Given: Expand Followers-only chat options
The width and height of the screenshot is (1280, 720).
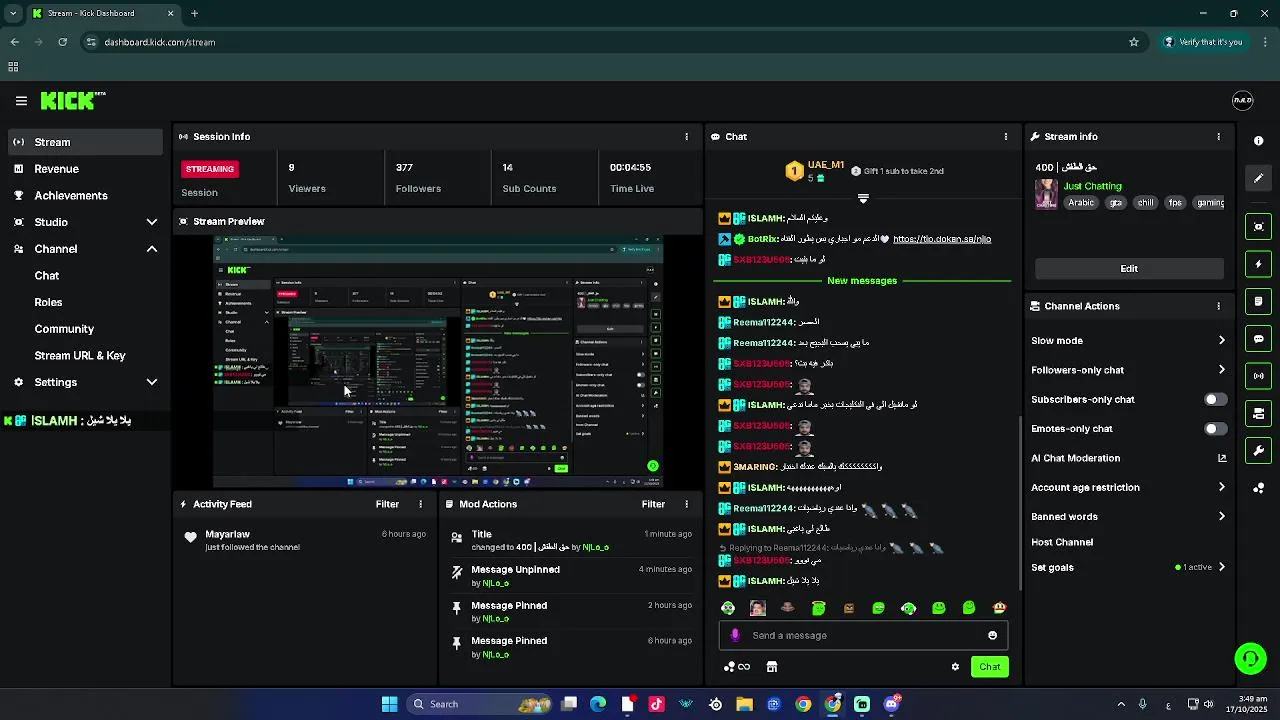Looking at the screenshot, I should coord(1221,370).
